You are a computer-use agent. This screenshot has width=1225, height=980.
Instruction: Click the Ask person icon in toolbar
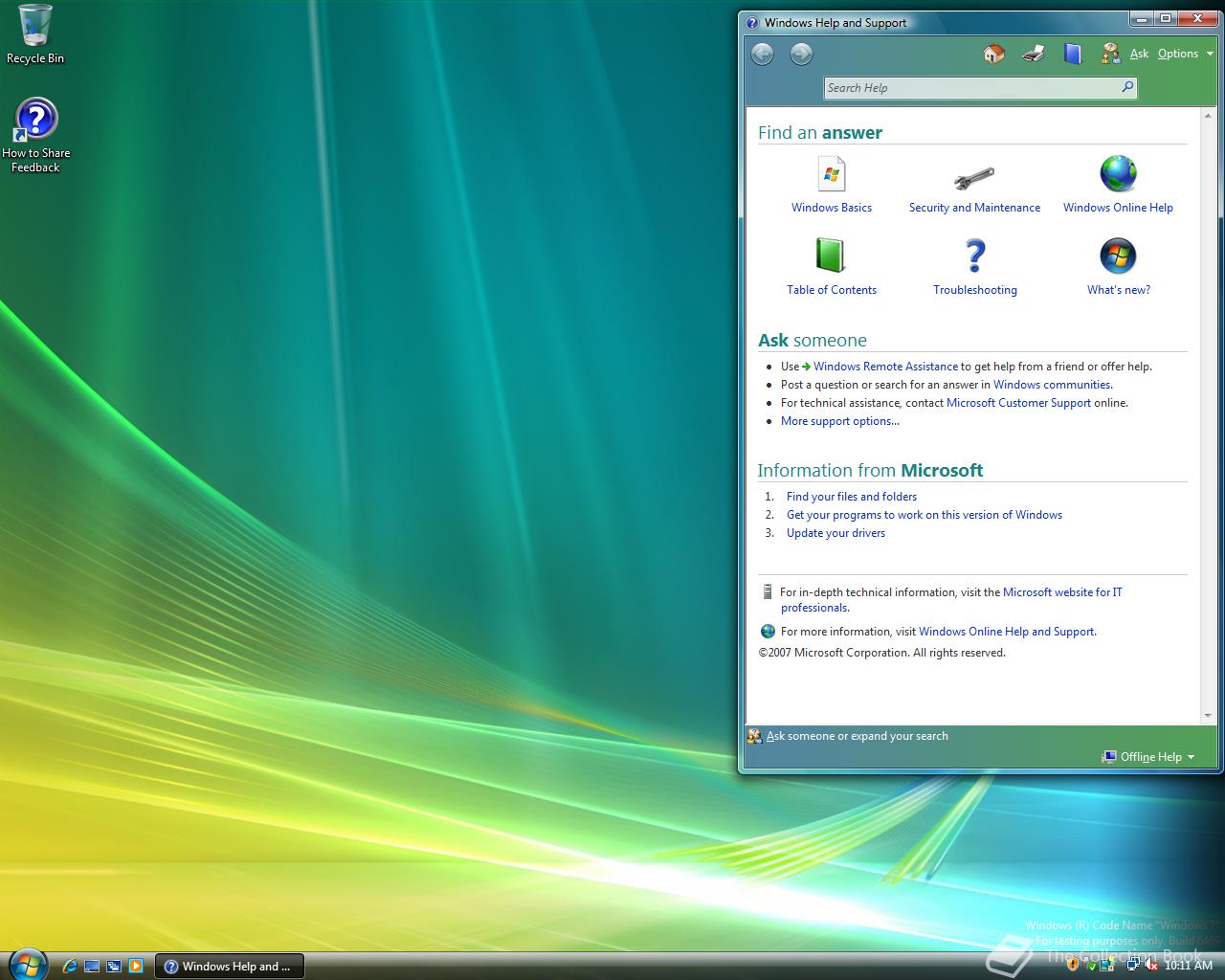1110,54
